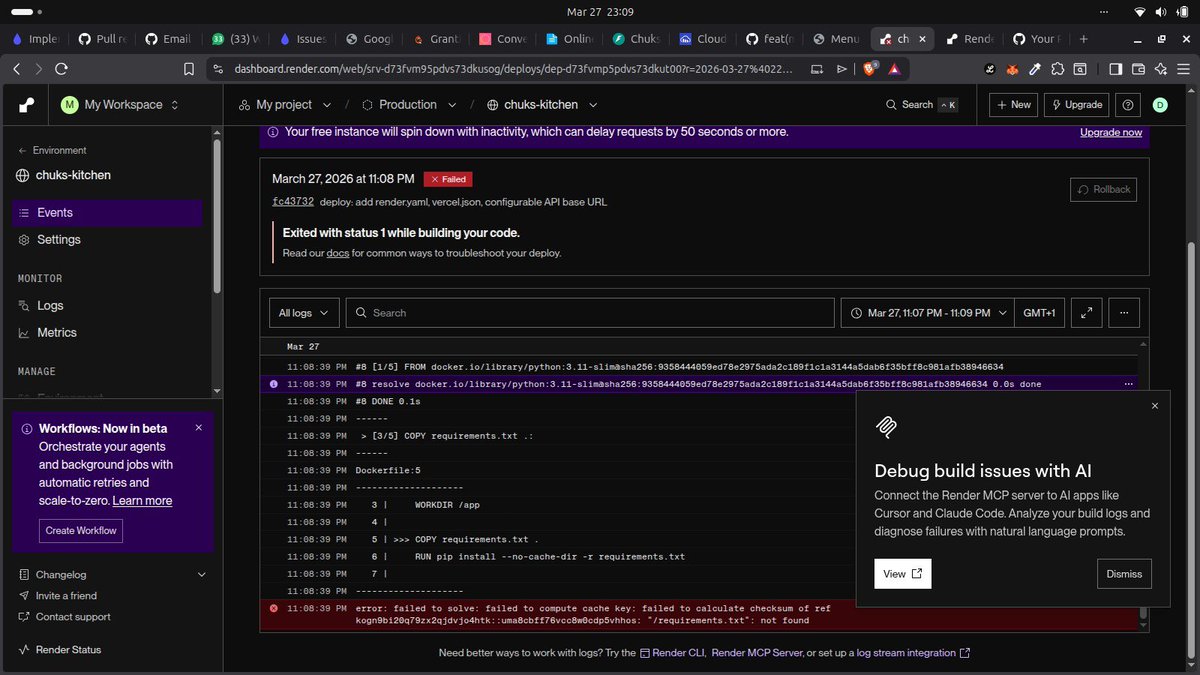This screenshot has width=1200, height=675.
Task: Open the Brave wallet icon
Action: (x=1139, y=69)
